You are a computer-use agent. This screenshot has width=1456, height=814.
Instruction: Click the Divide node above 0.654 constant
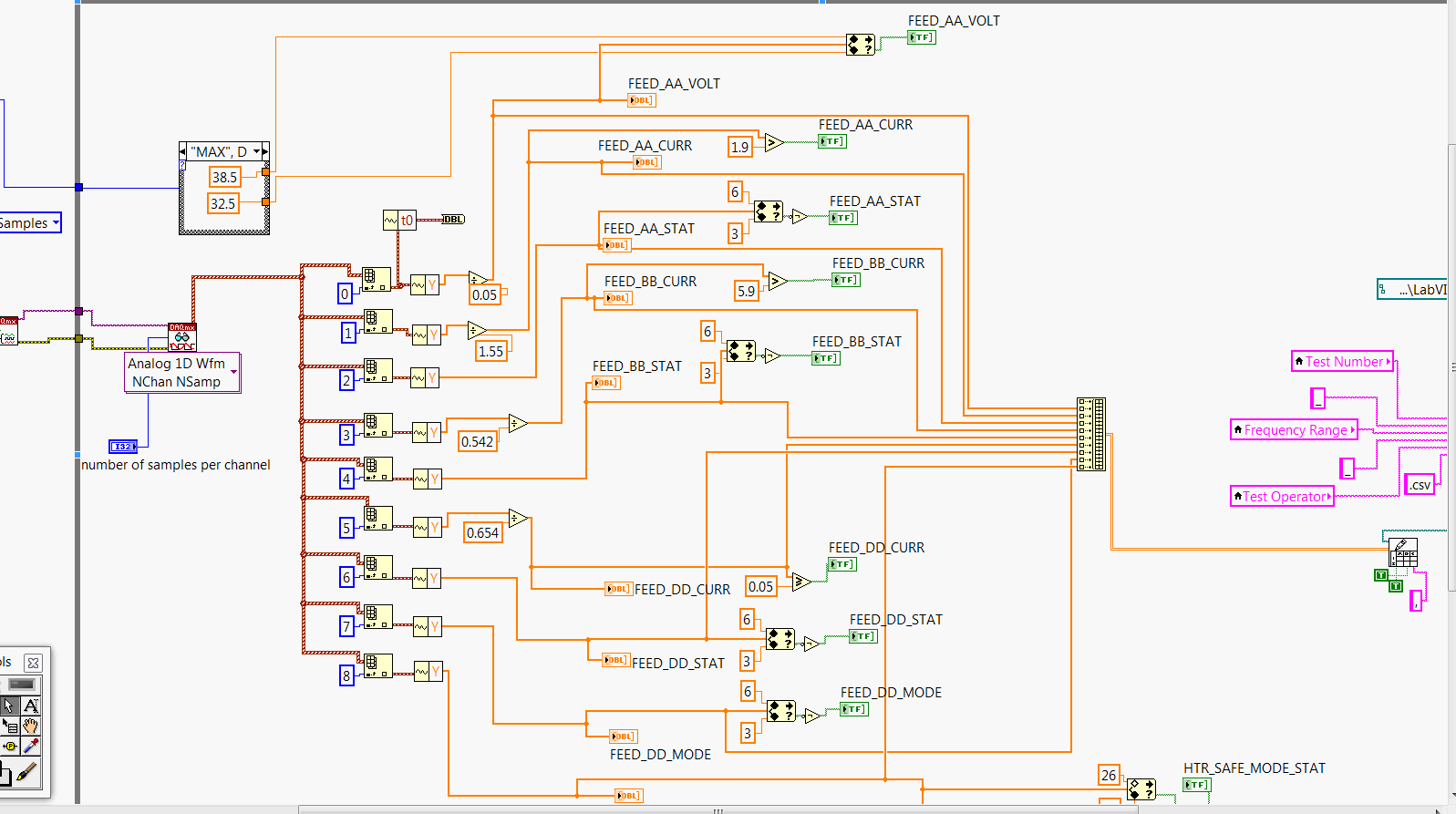(518, 519)
